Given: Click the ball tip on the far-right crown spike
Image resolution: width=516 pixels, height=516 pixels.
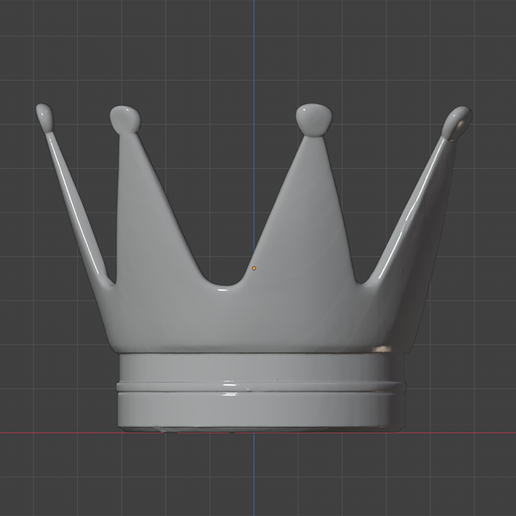Looking at the screenshot, I should [457, 122].
